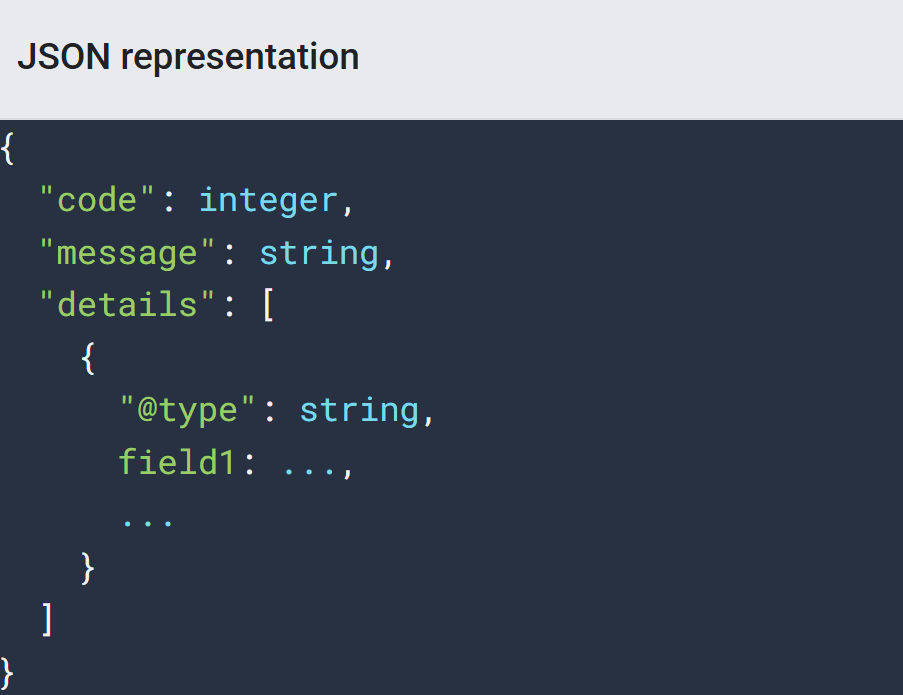Click the standalone ellipsis line
Viewport: 903px width, 695px height.
point(147,523)
